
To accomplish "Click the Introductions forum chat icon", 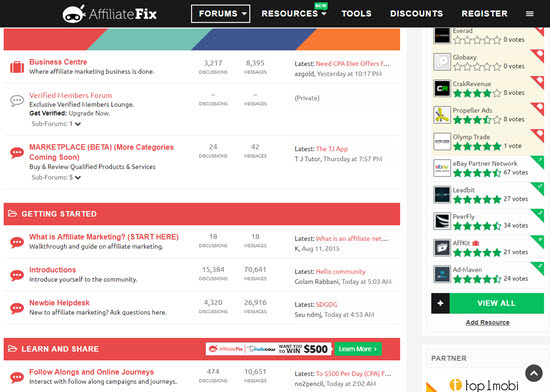I will tap(17, 275).
